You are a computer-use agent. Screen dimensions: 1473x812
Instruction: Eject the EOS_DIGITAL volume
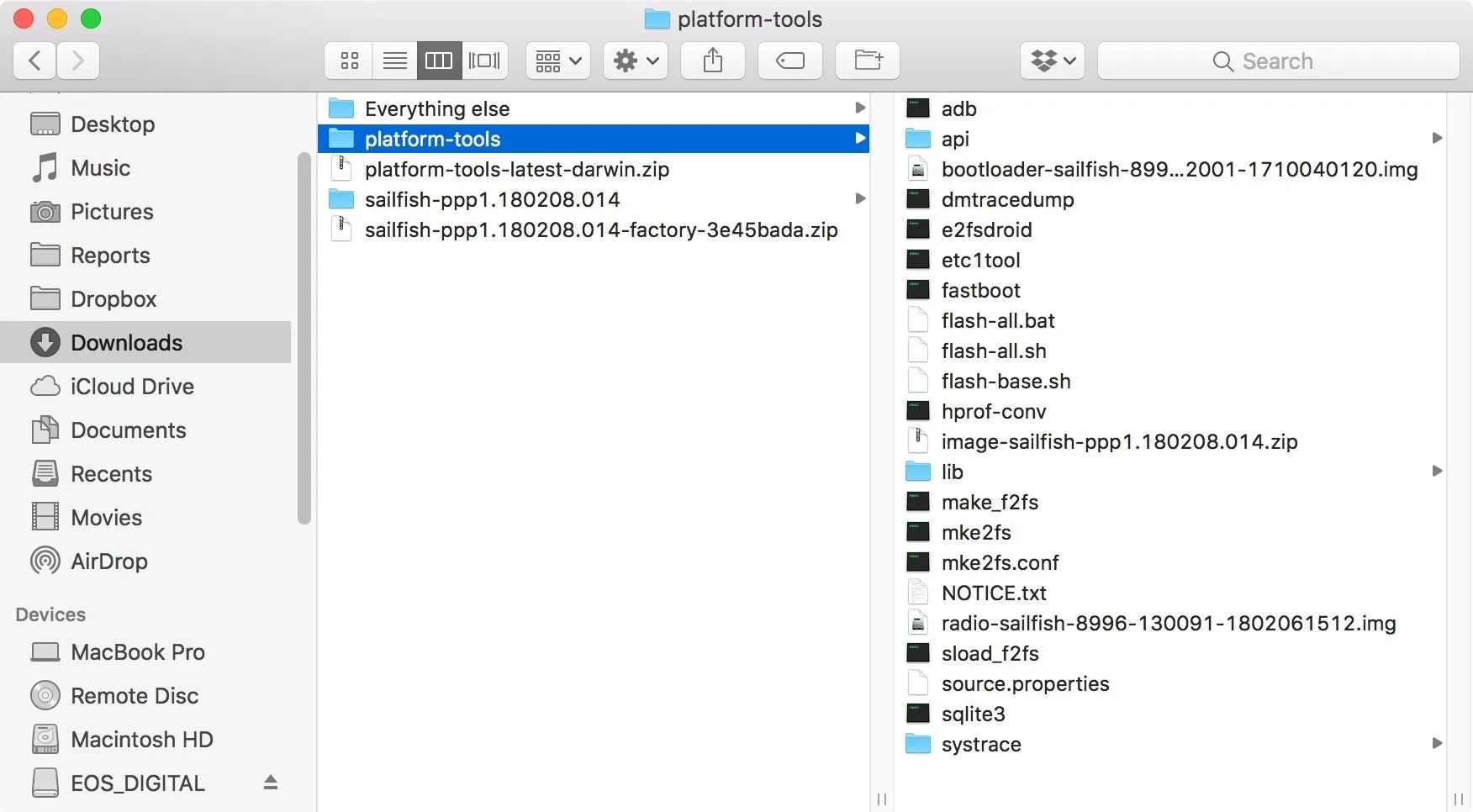pyautogui.click(x=270, y=783)
